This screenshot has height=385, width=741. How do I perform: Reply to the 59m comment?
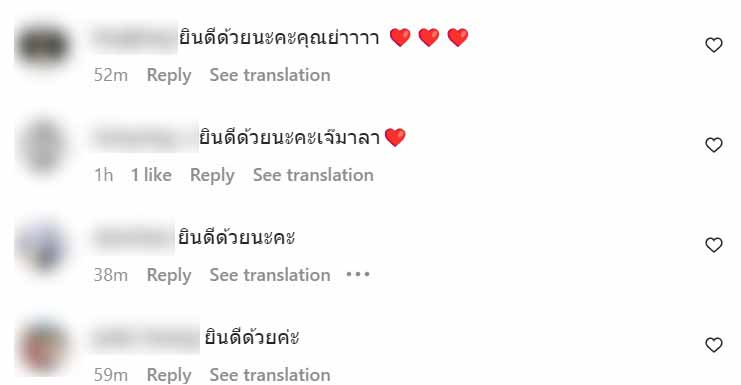coord(169,375)
